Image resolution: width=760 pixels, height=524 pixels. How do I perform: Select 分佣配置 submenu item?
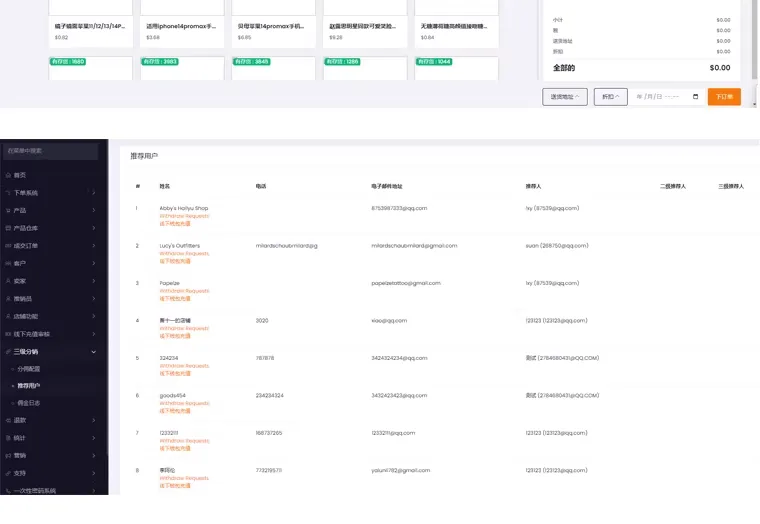(29, 369)
